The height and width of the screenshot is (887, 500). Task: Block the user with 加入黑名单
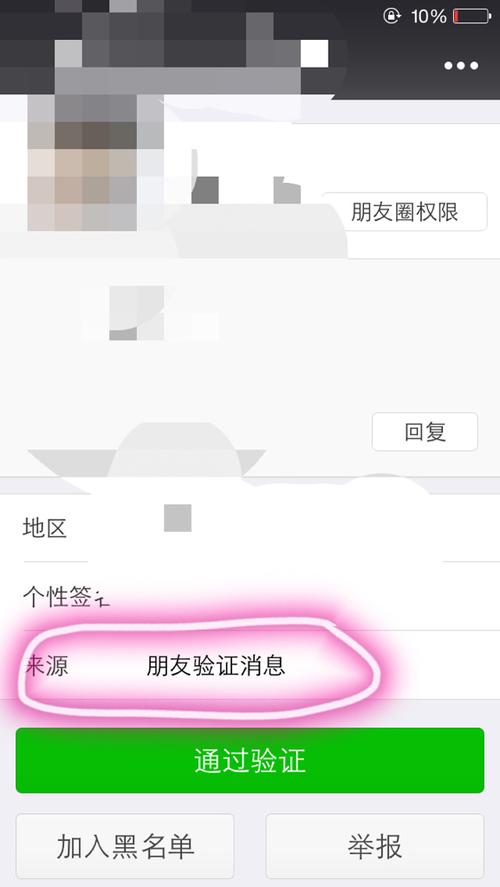[x=125, y=846]
